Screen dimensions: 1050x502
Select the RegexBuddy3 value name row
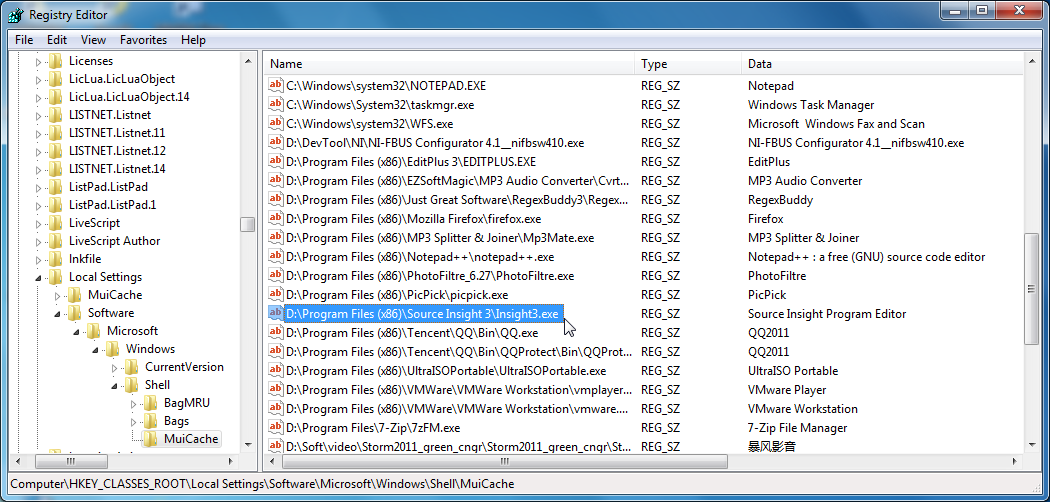click(457, 199)
